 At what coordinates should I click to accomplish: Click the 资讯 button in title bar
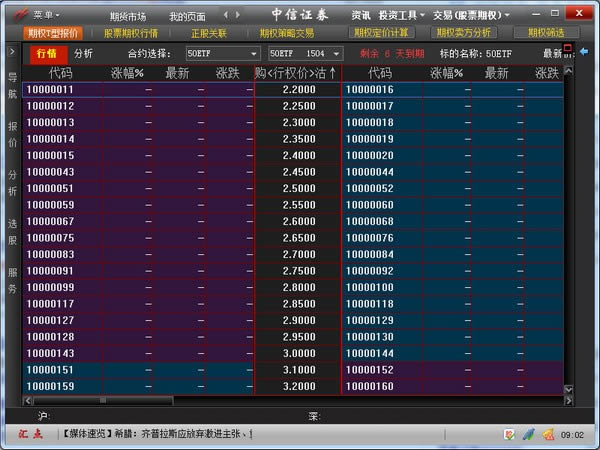point(361,16)
